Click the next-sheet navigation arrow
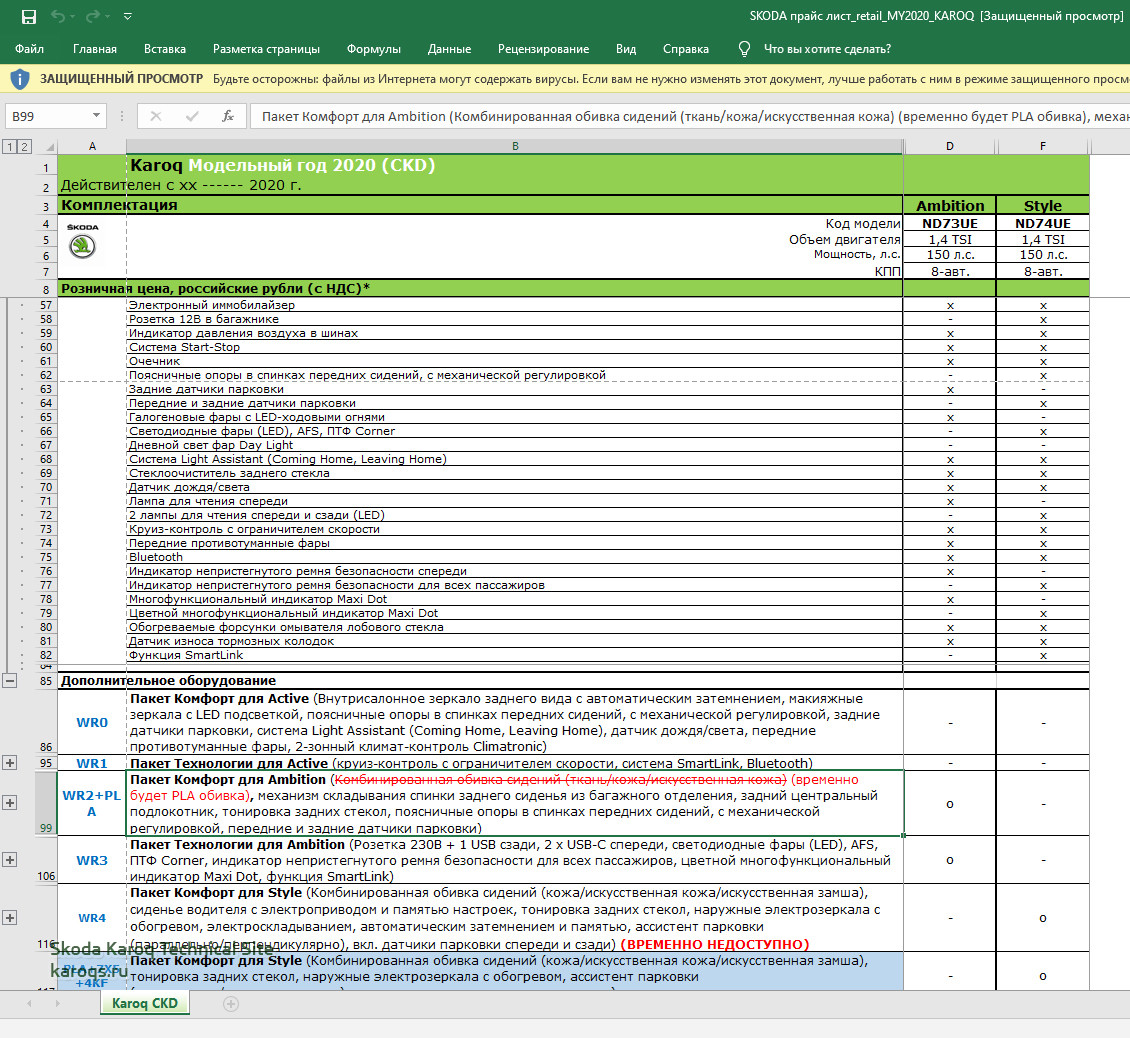 point(58,1003)
